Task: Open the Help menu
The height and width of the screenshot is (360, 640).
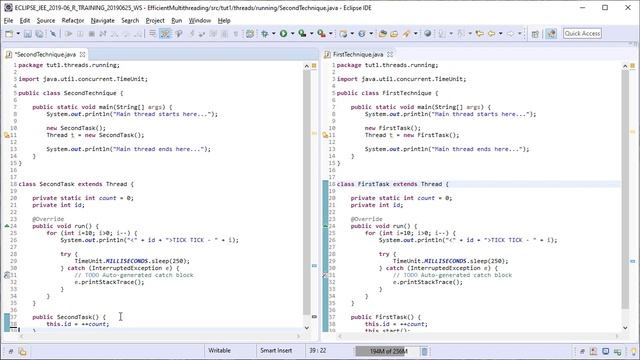Action: coord(224,20)
